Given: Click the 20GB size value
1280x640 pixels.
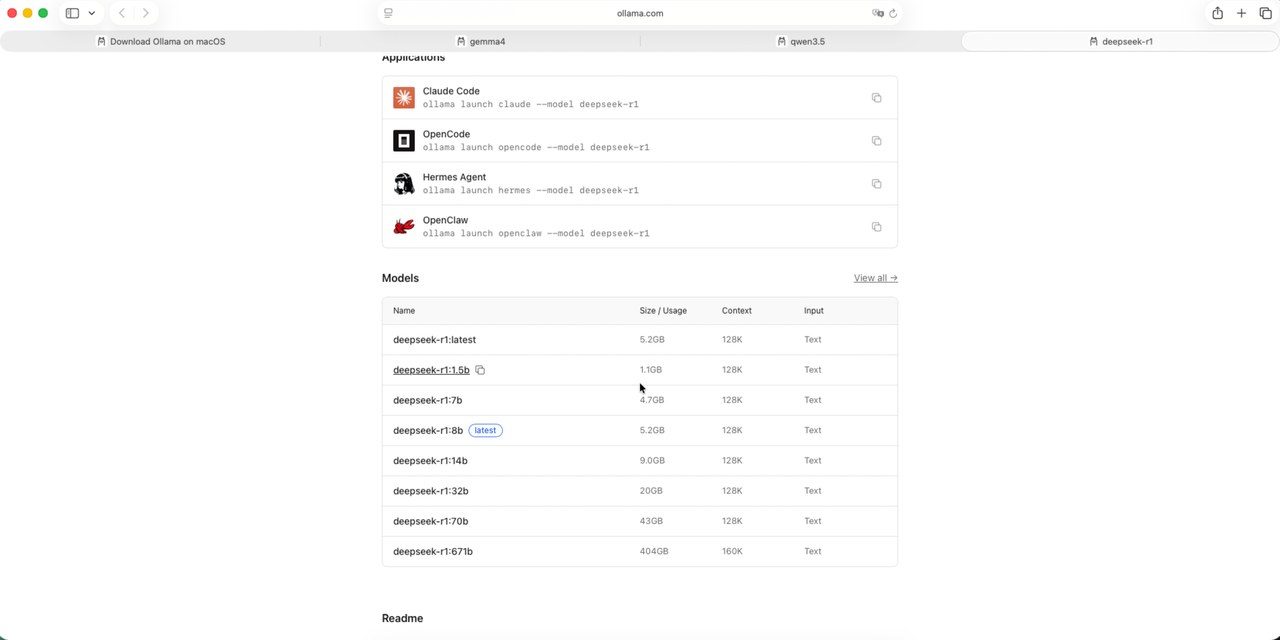Looking at the screenshot, I should (x=651, y=491).
